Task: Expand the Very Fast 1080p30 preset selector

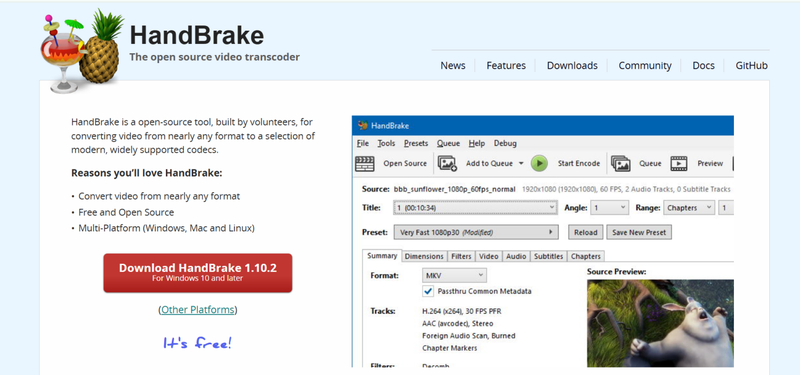Action: pos(476,232)
